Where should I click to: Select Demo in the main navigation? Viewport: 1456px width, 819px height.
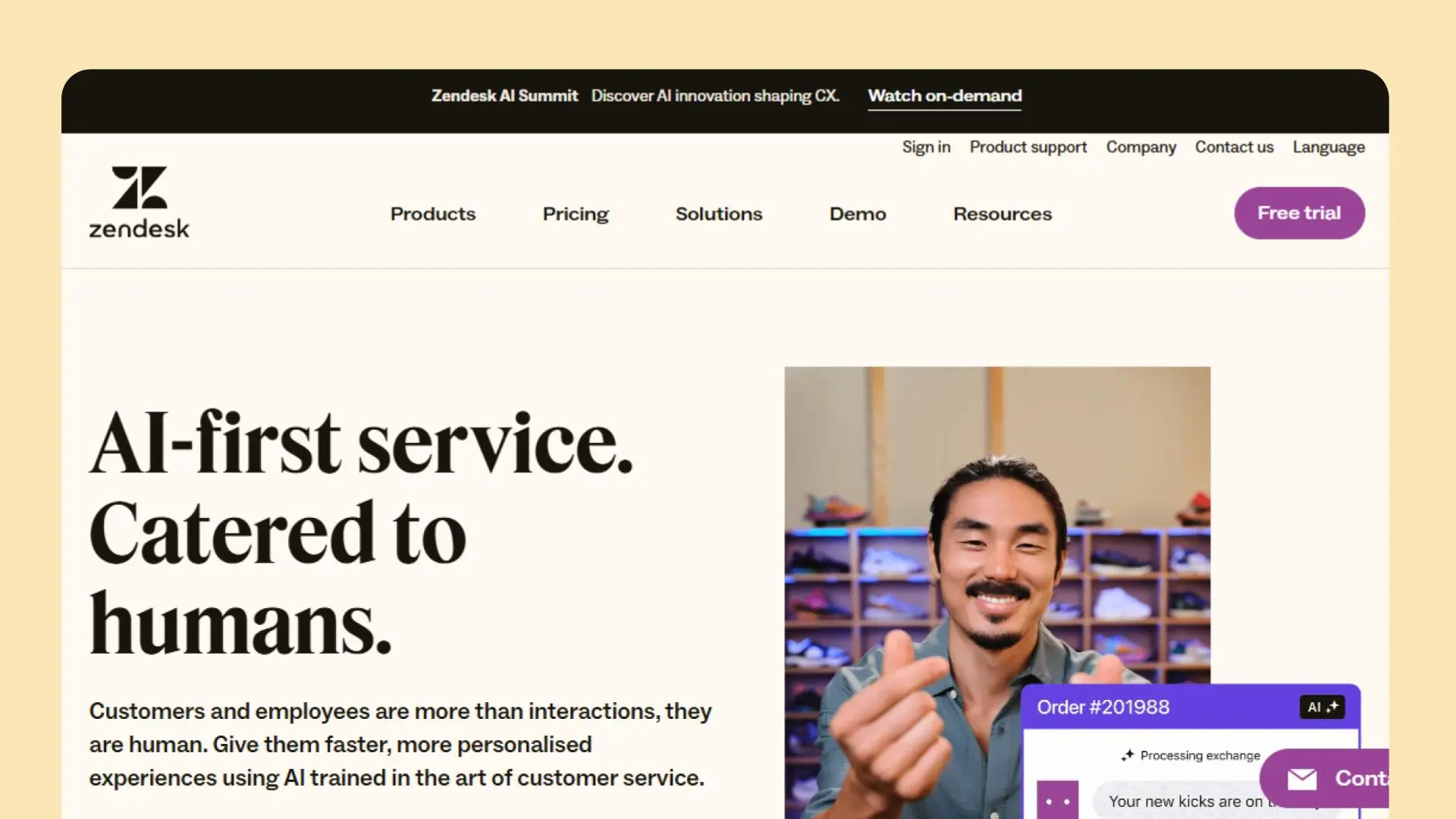click(x=858, y=214)
